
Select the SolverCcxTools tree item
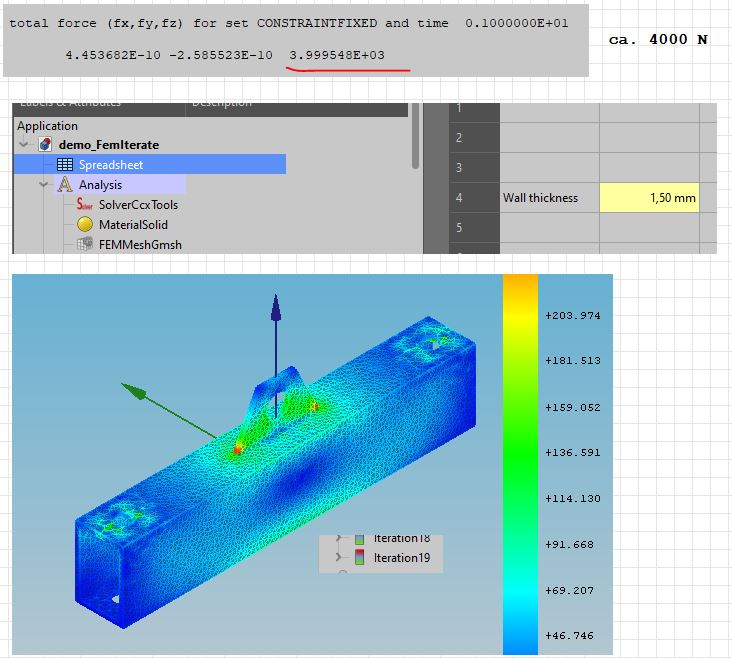[138, 205]
